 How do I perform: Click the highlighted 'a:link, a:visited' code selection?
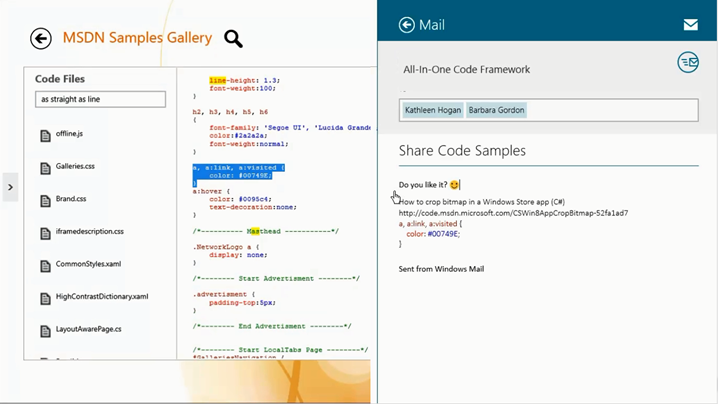tap(239, 175)
